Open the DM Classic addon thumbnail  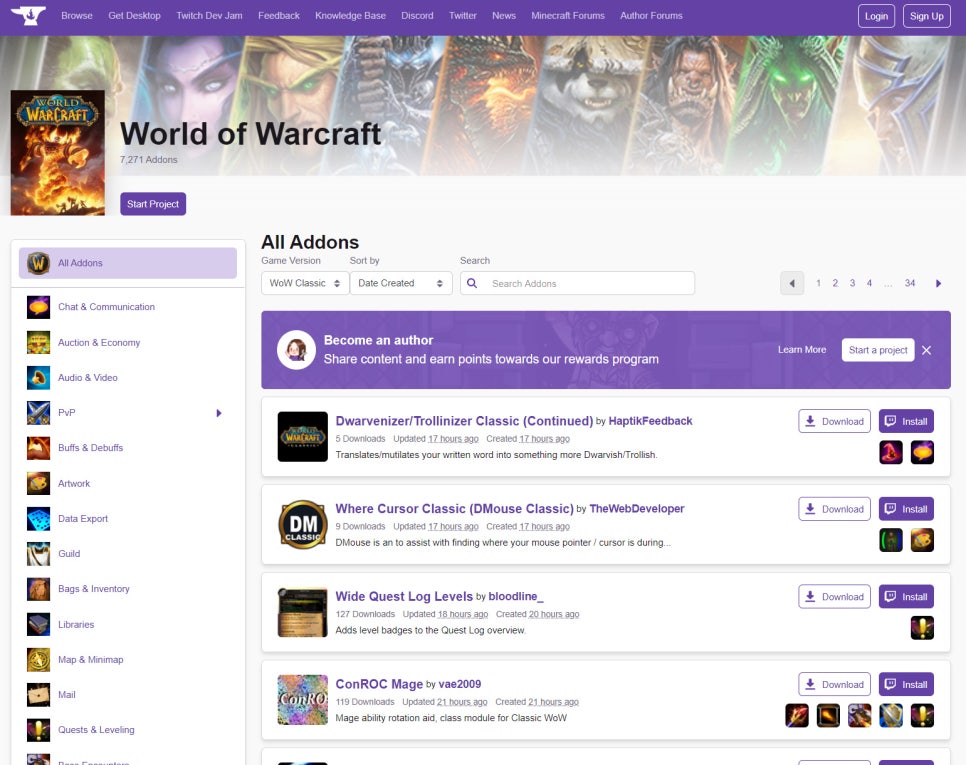(302, 524)
